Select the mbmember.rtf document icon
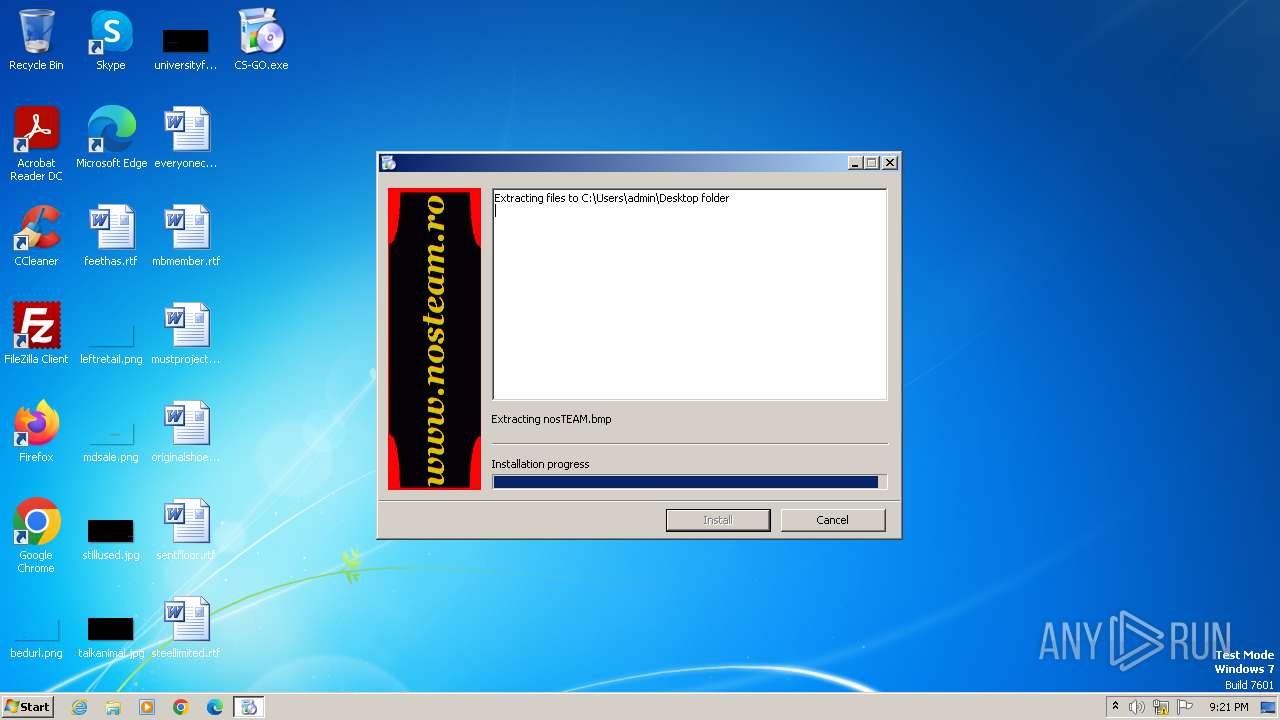 [186, 236]
